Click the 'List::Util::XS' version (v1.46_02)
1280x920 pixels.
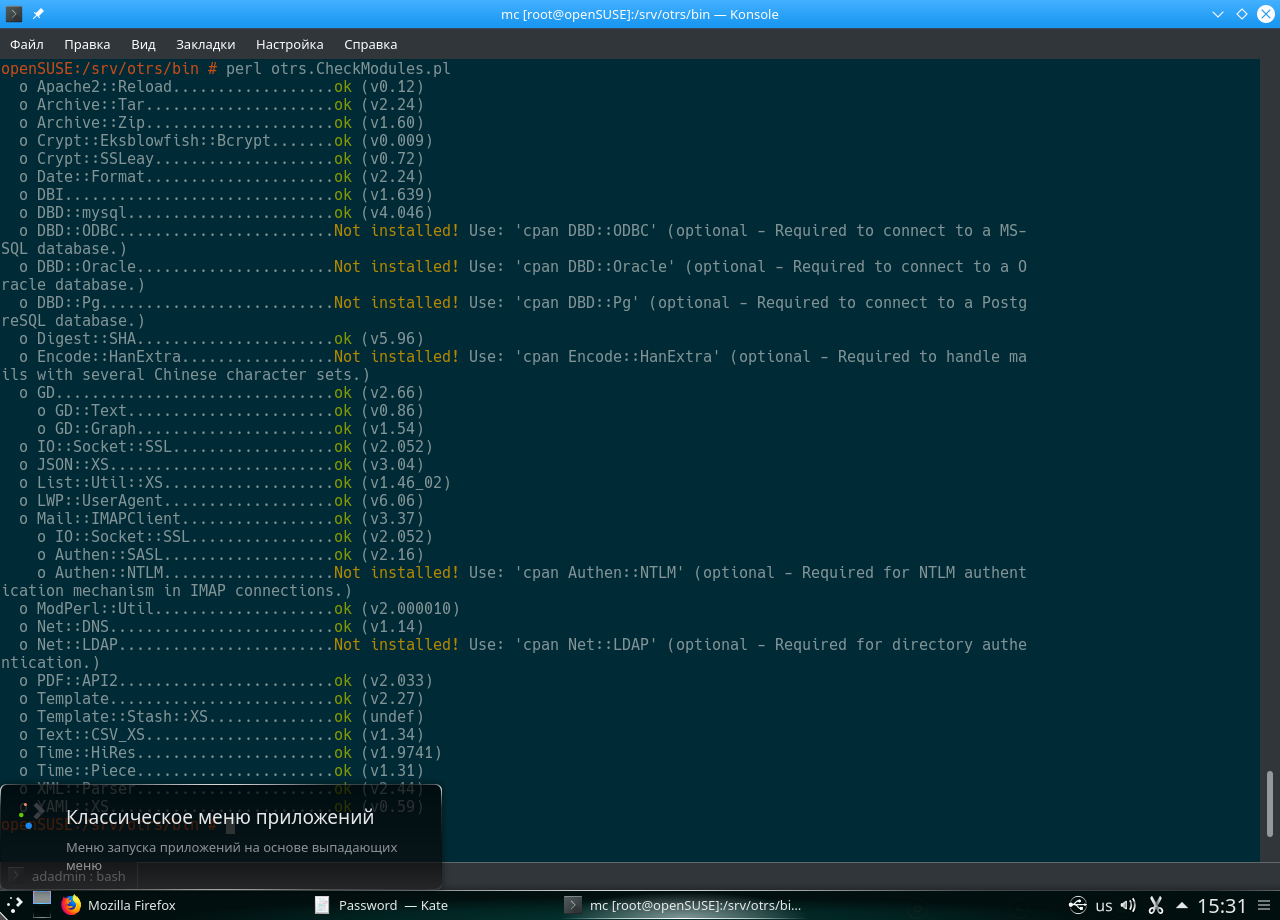click(406, 483)
